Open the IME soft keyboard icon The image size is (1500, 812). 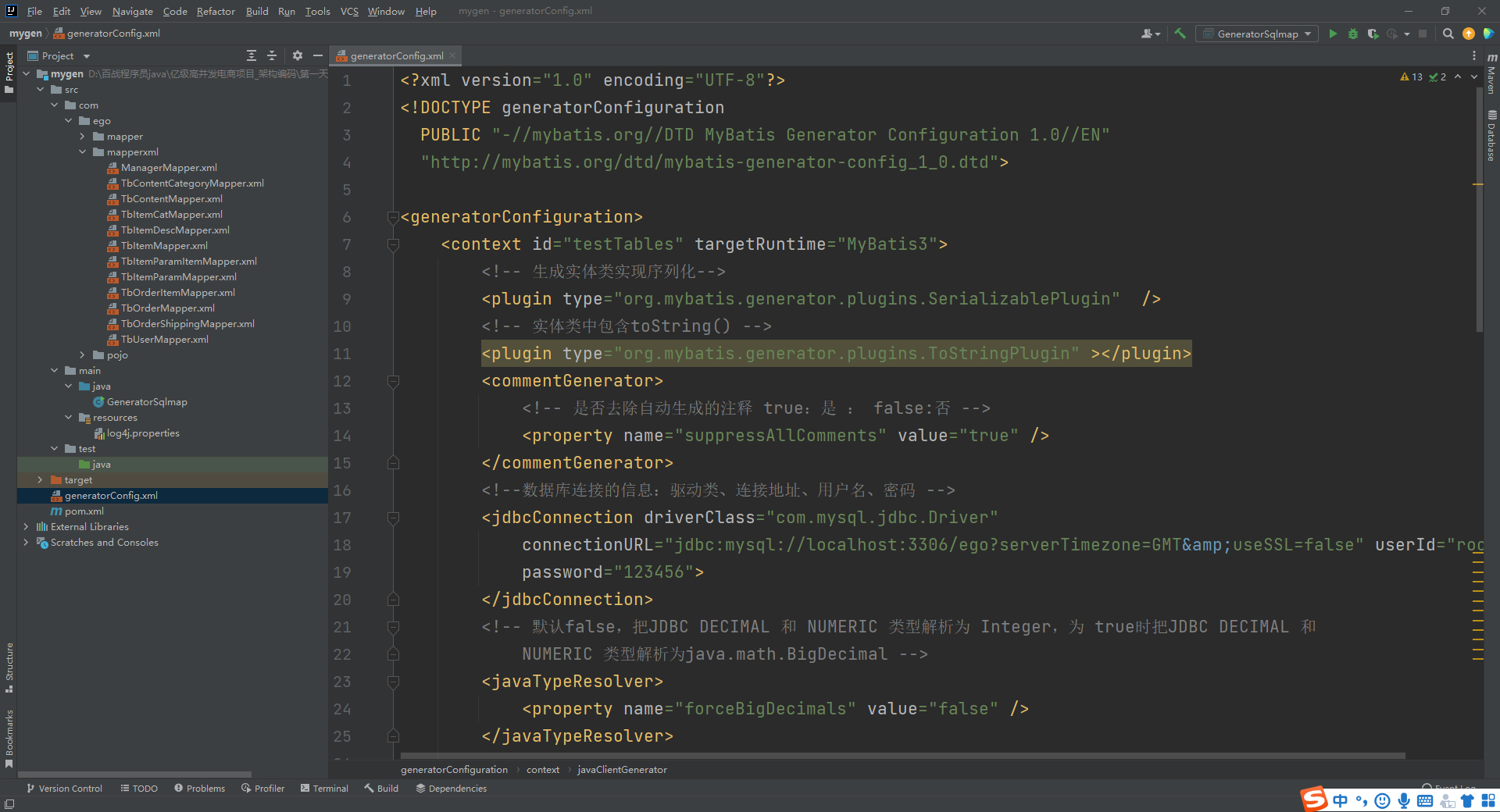tap(1425, 800)
